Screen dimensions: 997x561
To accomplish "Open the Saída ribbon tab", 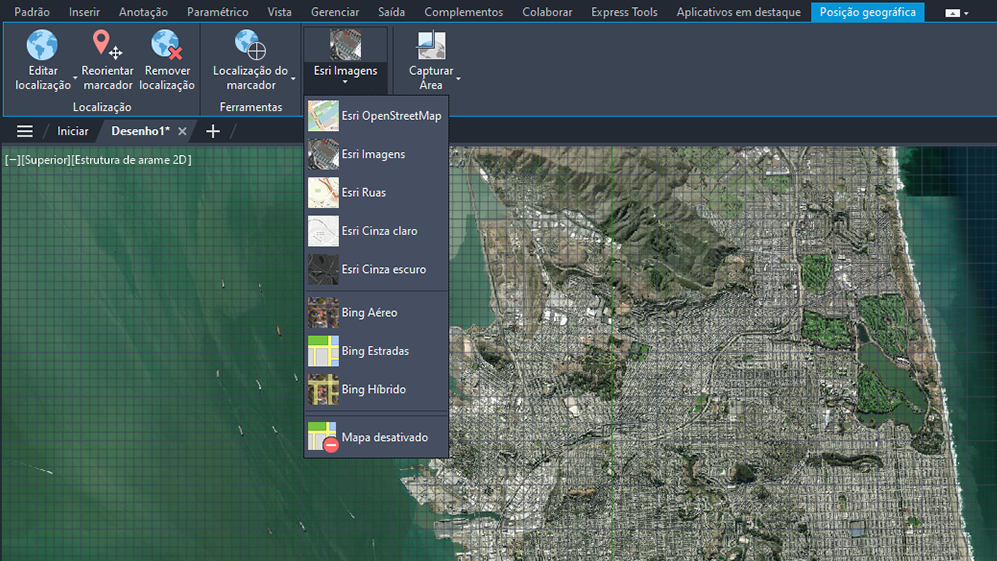I will click(391, 12).
